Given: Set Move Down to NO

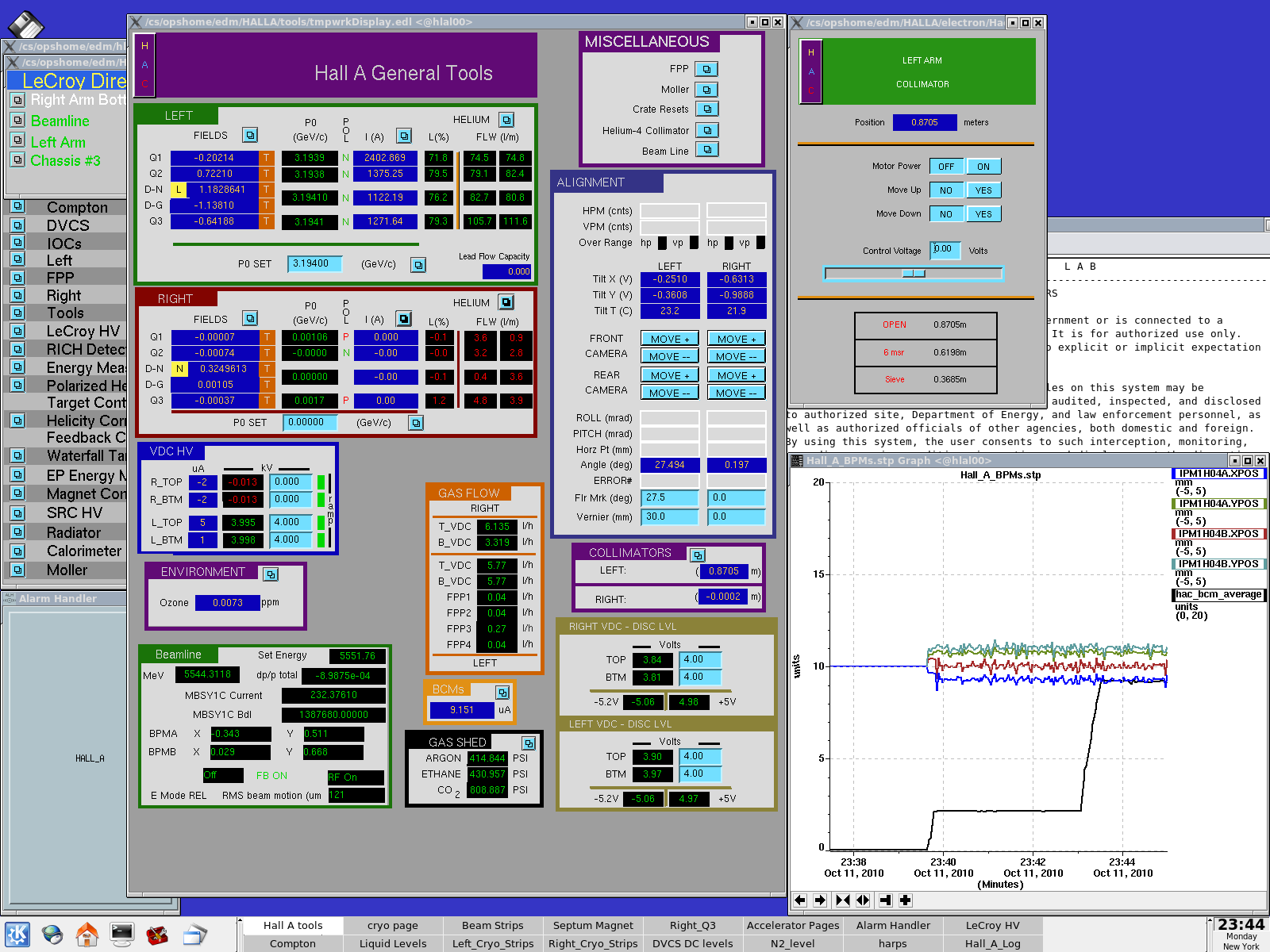Looking at the screenshot, I should 946,214.
